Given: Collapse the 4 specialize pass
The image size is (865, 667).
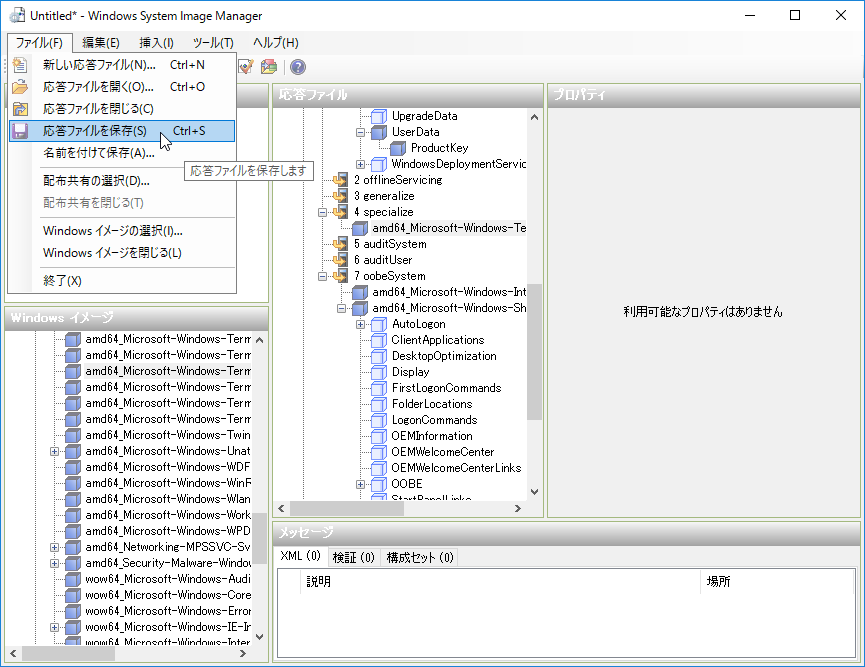Looking at the screenshot, I should point(322,212).
